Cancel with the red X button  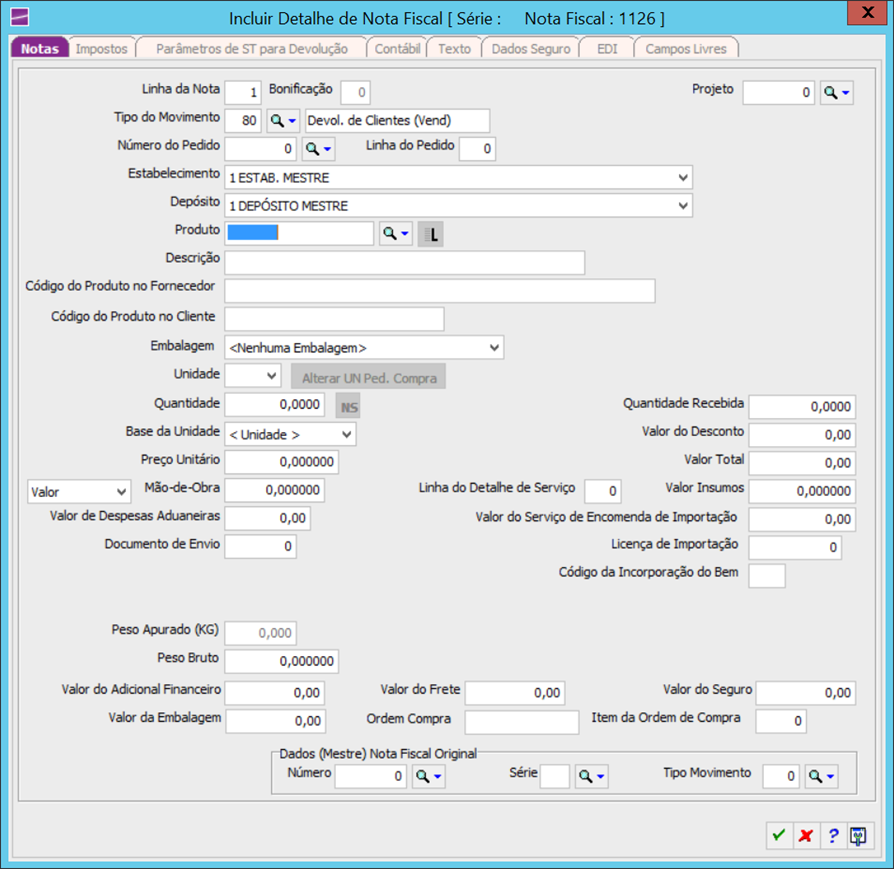(806, 836)
